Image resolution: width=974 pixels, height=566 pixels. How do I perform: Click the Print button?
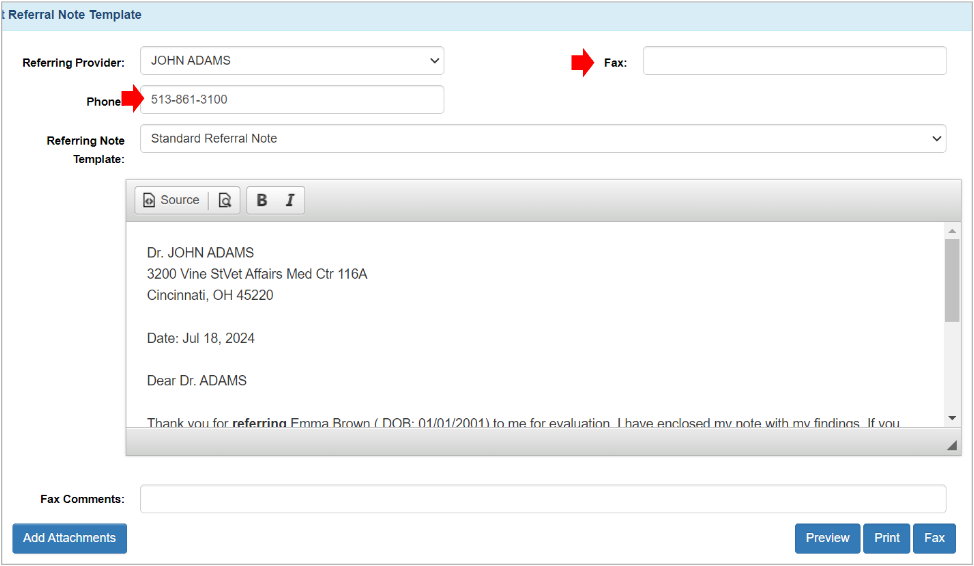click(887, 538)
